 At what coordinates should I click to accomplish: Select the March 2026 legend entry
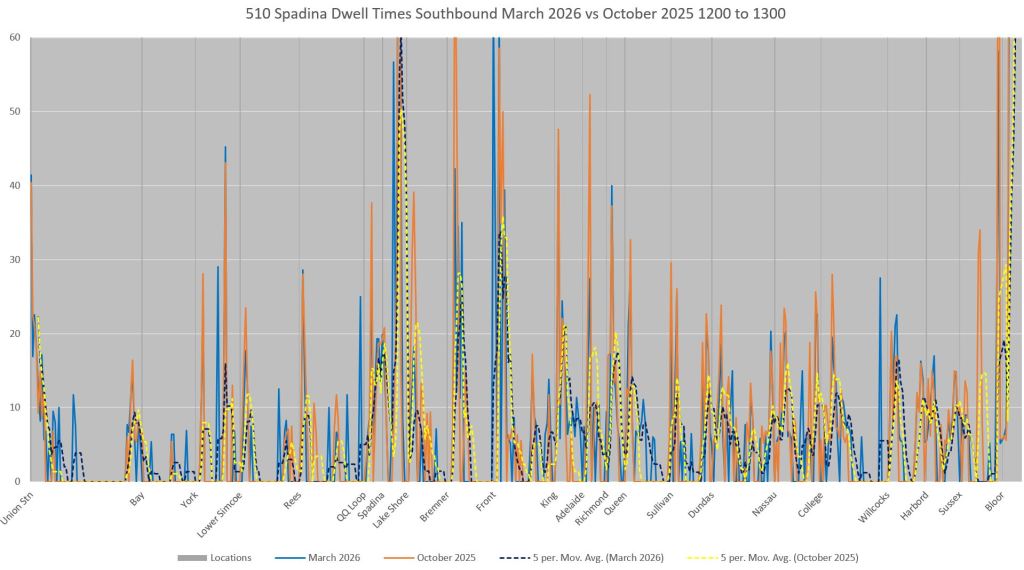(336, 557)
